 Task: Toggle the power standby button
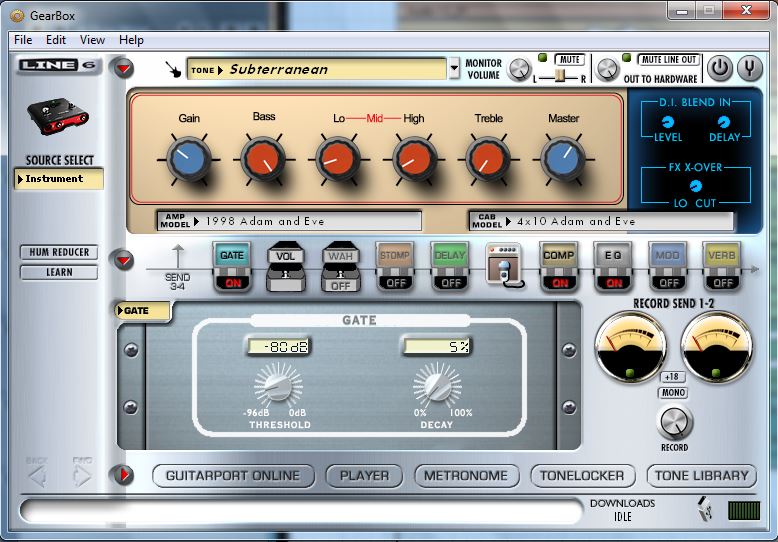click(720, 68)
